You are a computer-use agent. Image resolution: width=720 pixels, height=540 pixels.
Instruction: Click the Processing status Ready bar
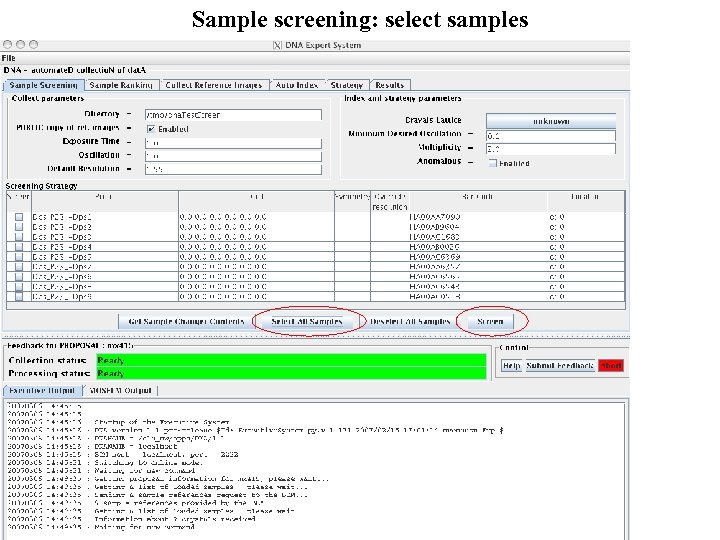point(291,373)
